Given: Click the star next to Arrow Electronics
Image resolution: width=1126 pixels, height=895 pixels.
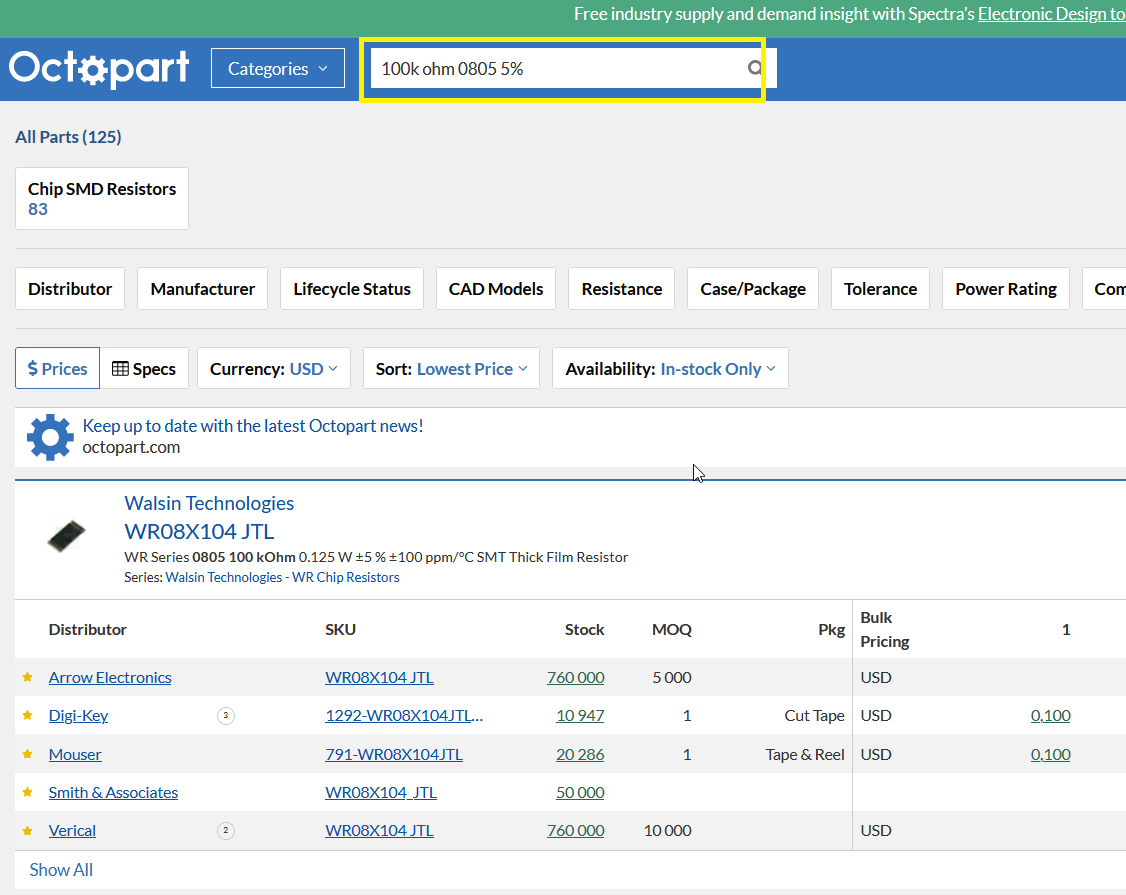Looking at the screenshot, I should pos(28,678).
